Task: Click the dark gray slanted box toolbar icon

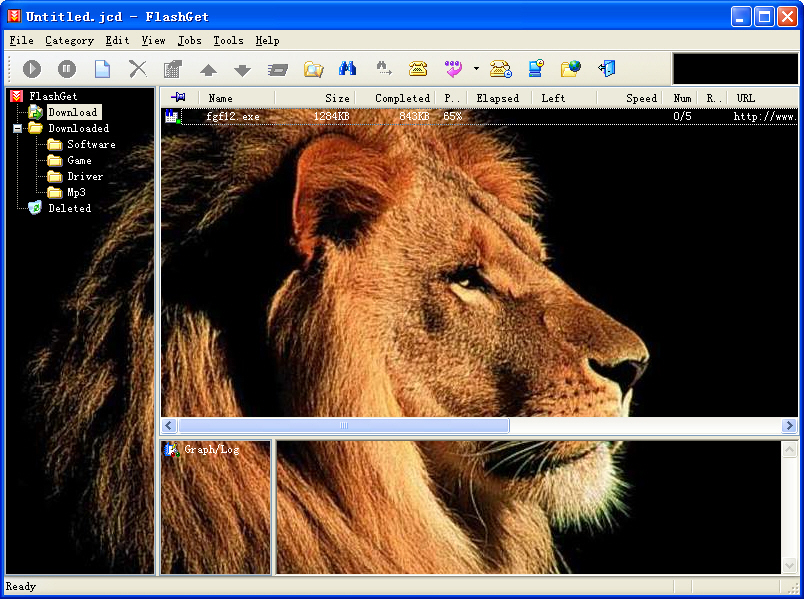Action: (x=277, y=69)
